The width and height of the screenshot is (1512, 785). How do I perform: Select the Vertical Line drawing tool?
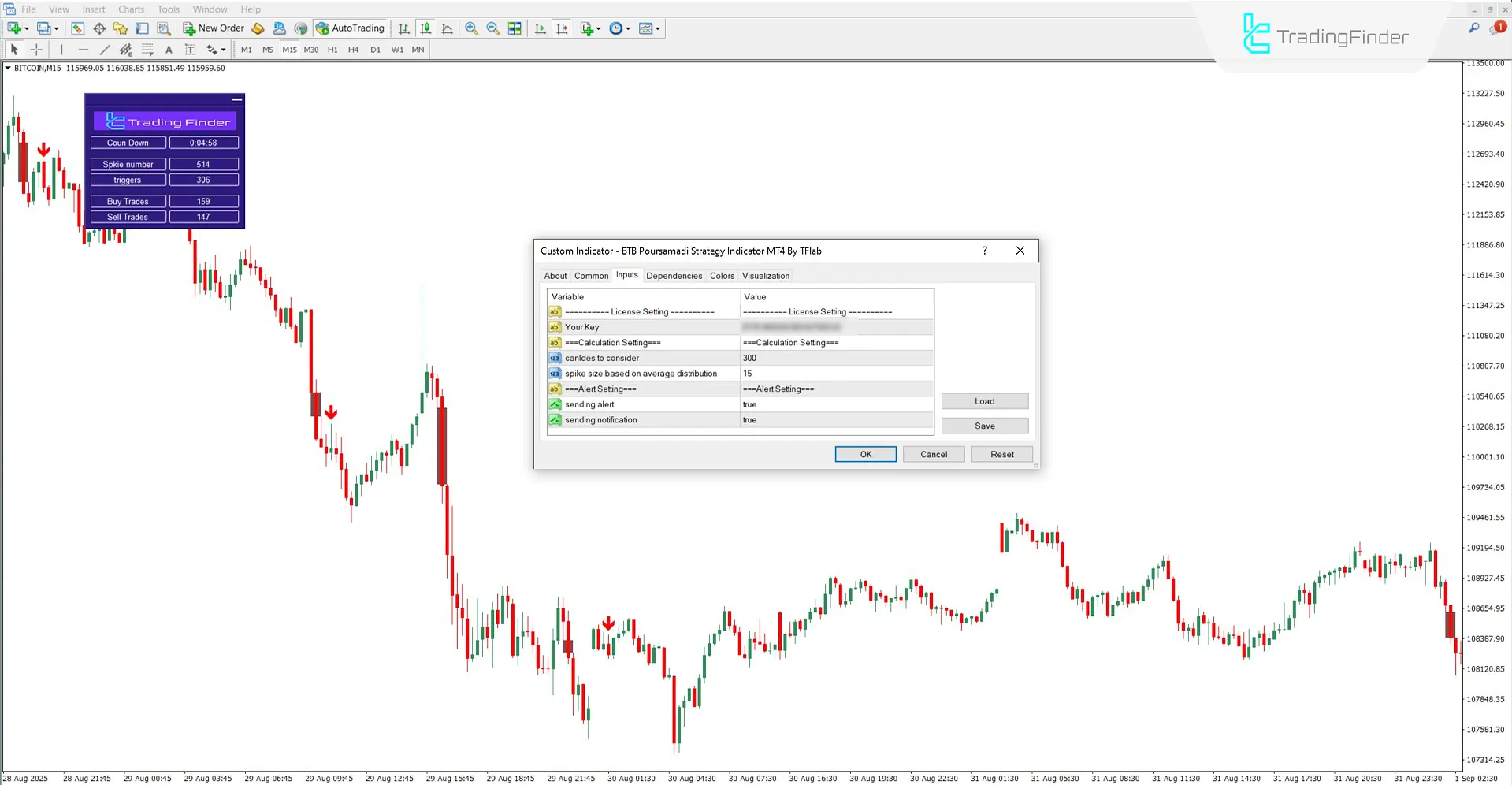[x=61, y=49]
